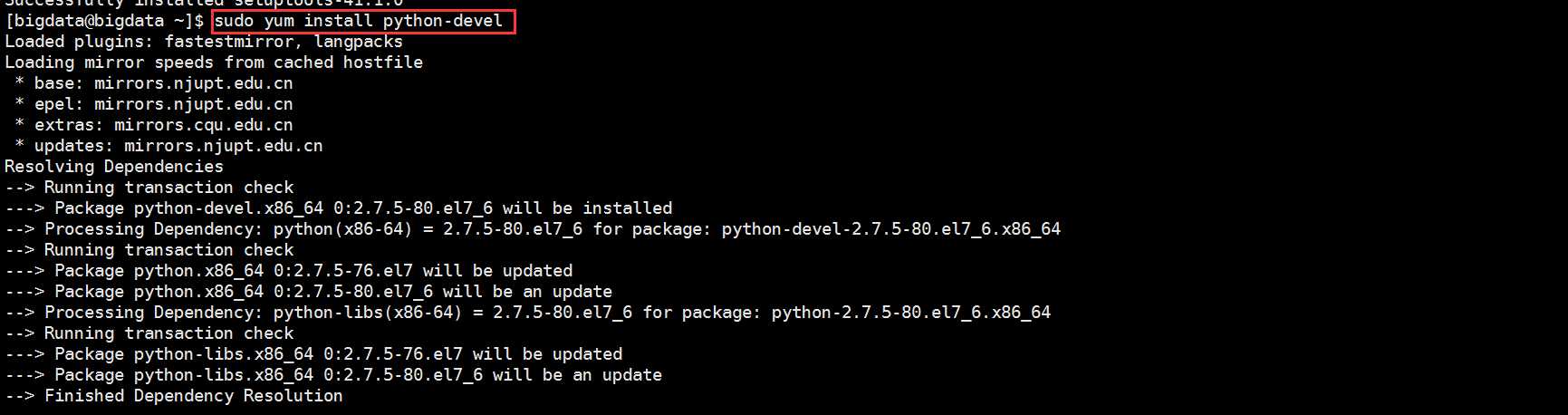Click the third Running transaction check line
Image resolution: width=1568 pixels, height=415 pixels.
149,333
